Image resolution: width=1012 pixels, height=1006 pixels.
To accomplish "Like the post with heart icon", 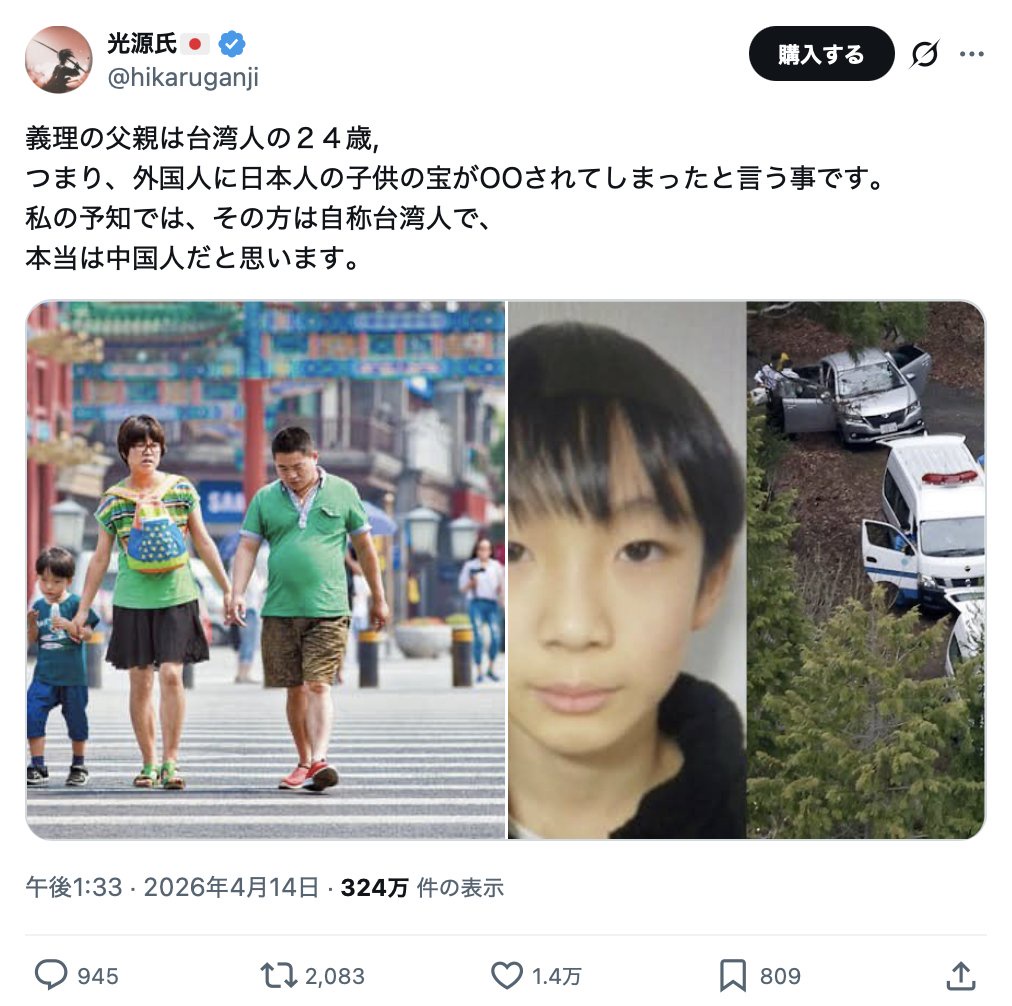I will pos(507,975).
